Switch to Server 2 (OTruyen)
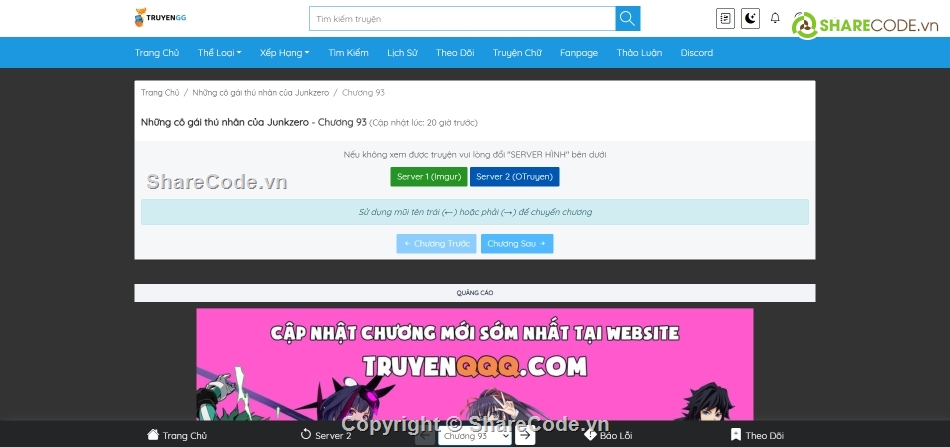This screenshot has width=950, height=447. point(514,177)
